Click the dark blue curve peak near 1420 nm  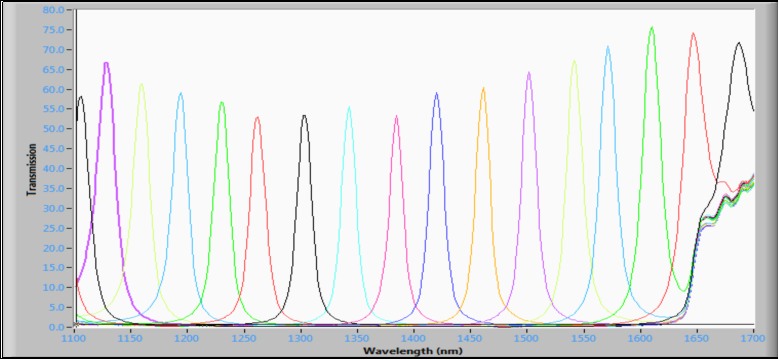point(436,94)
